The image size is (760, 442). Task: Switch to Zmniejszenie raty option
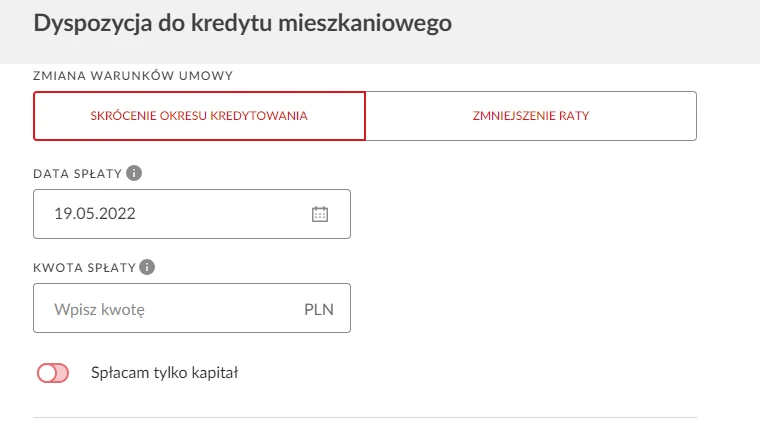click(530, 116)
